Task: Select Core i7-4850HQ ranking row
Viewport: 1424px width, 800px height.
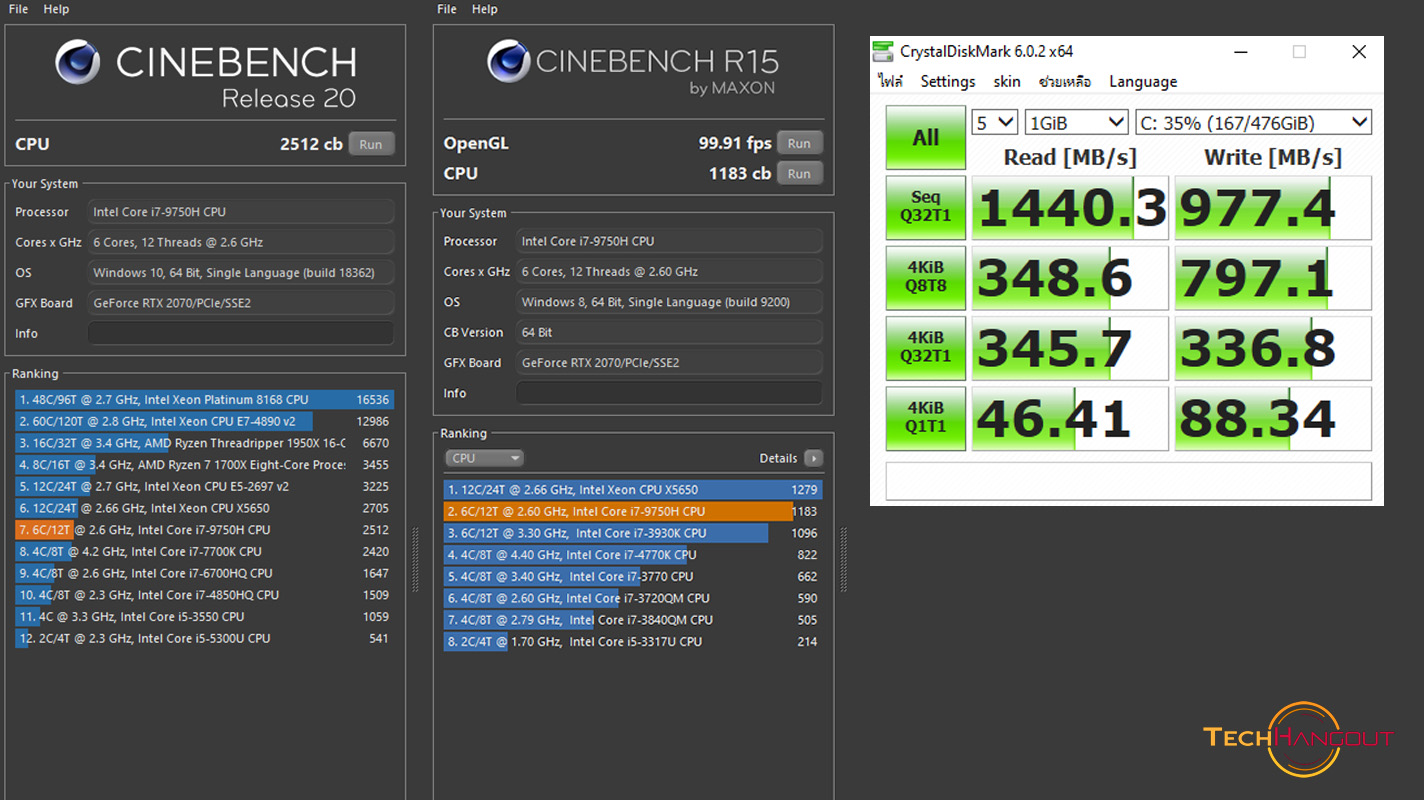Action: pyautogui.click(x=204, y=595)
